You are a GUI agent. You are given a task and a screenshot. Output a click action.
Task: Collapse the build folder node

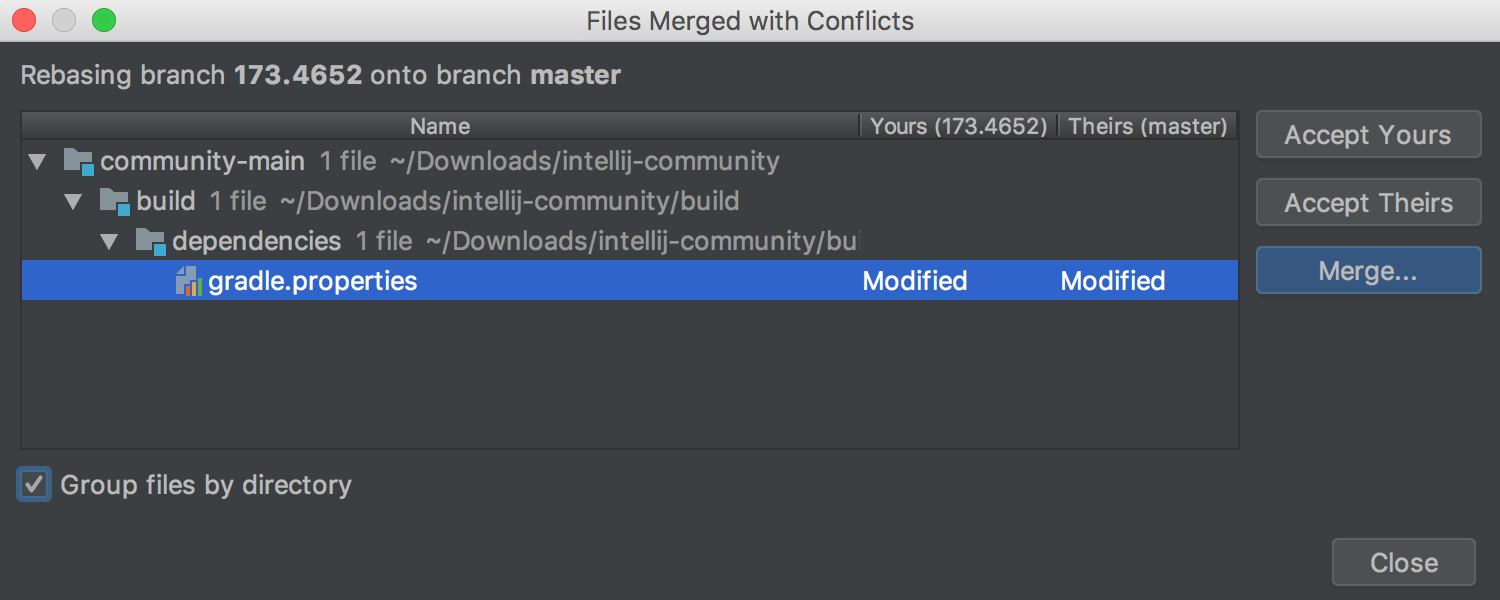click(x=74, y=201)
